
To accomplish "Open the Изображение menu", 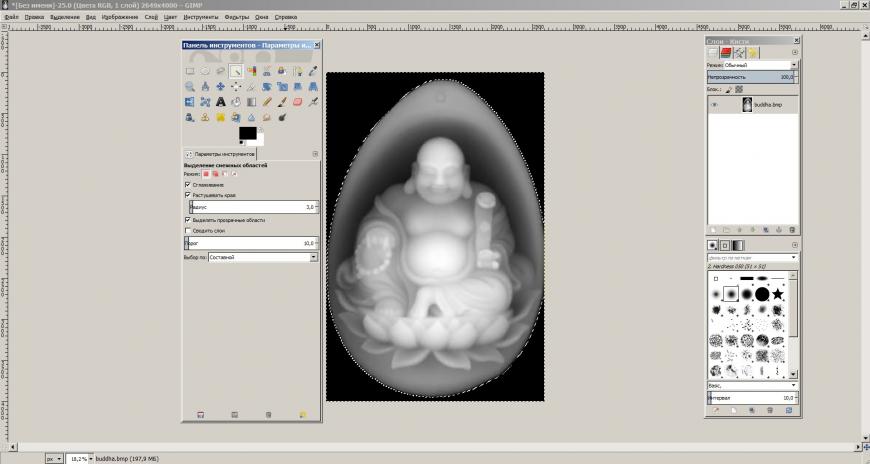I will coord(119,17).
